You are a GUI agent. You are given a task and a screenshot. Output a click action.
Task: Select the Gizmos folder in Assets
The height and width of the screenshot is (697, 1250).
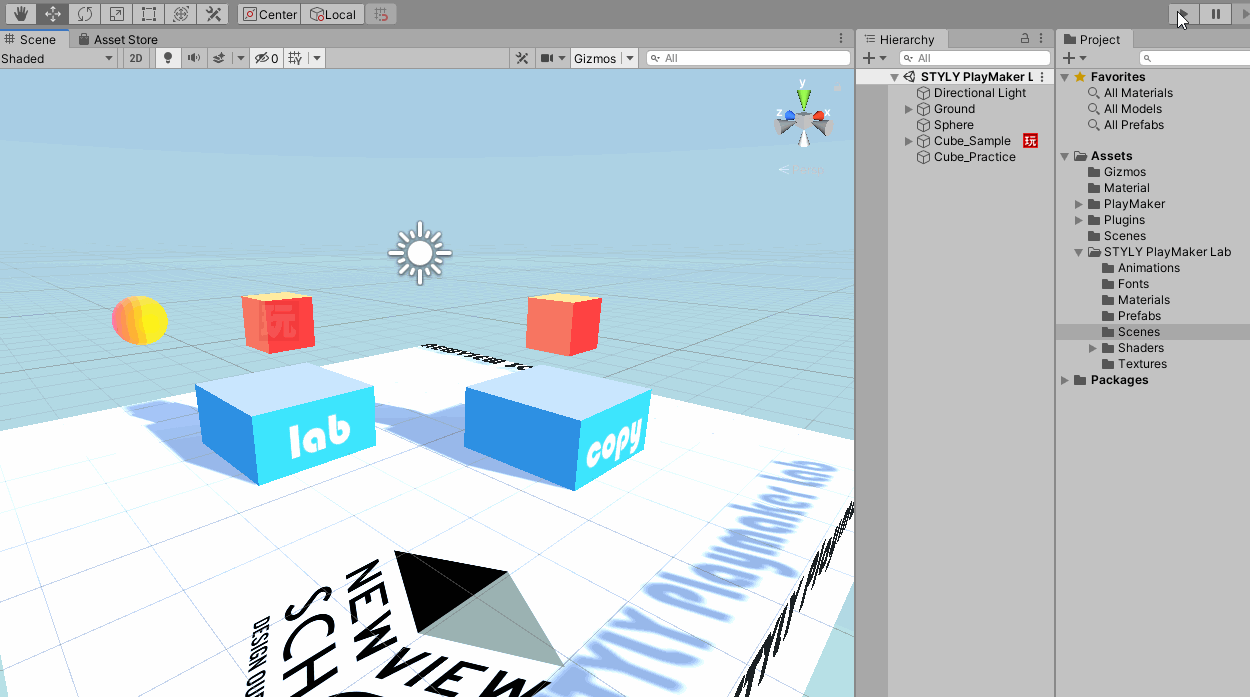point(1124,172)
